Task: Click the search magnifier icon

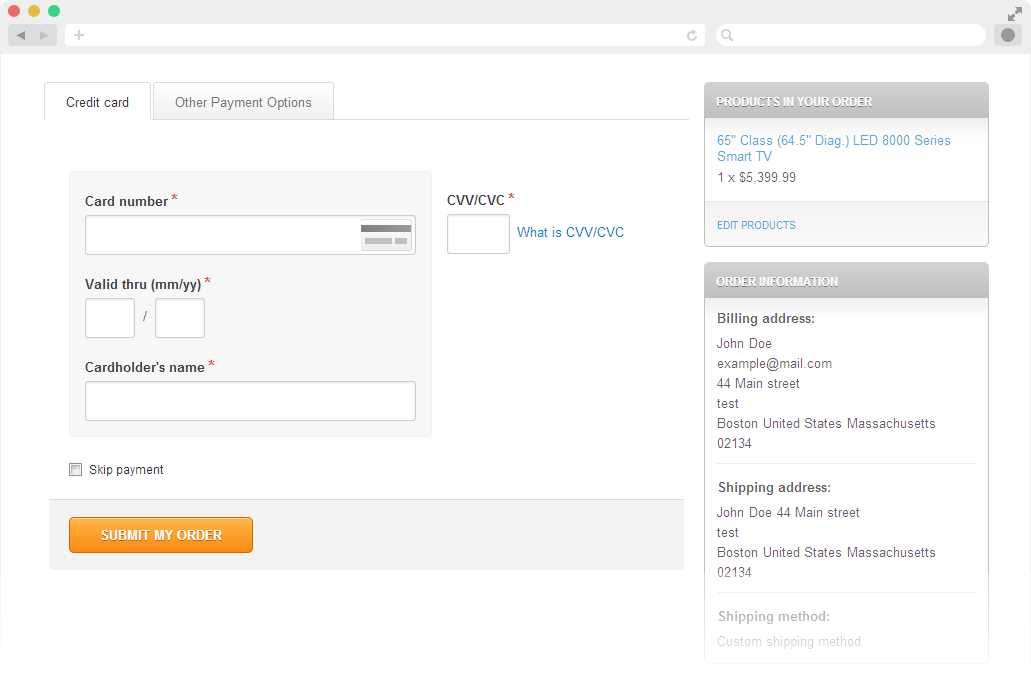Action: (727, 35)
